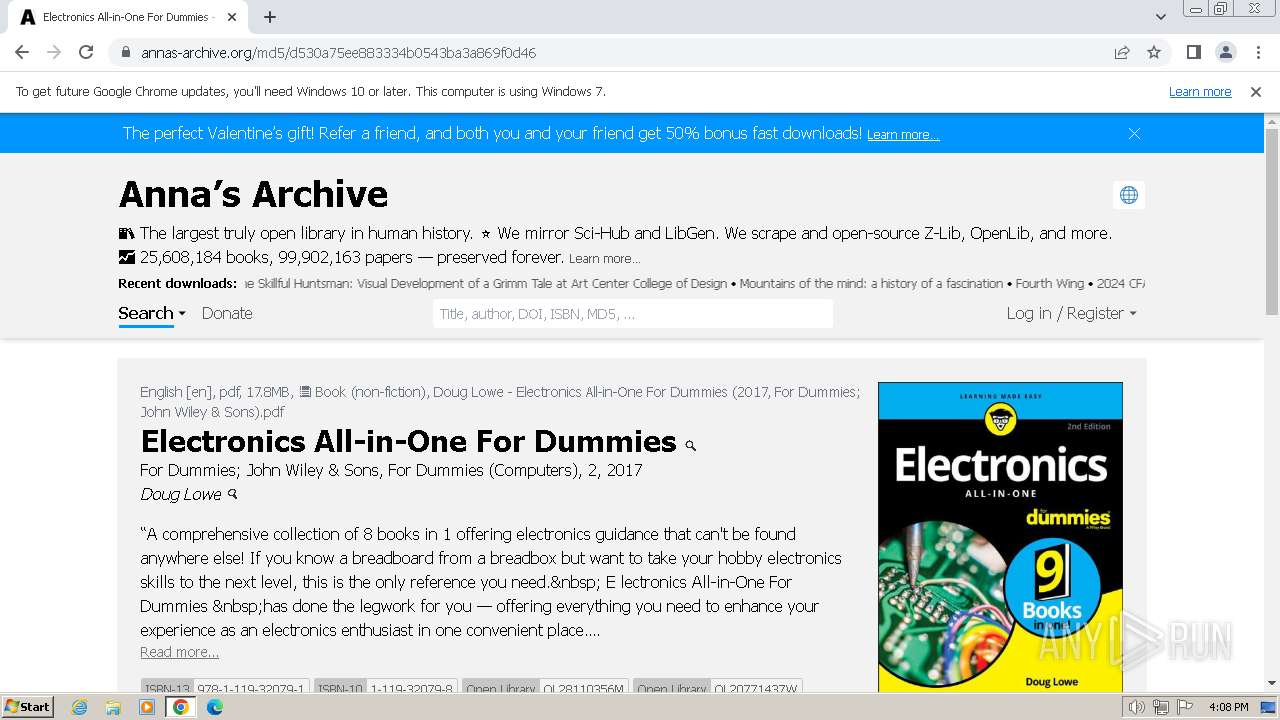Click the ISBN-10 1-119-32079-8 tag

tap(386, 688)
